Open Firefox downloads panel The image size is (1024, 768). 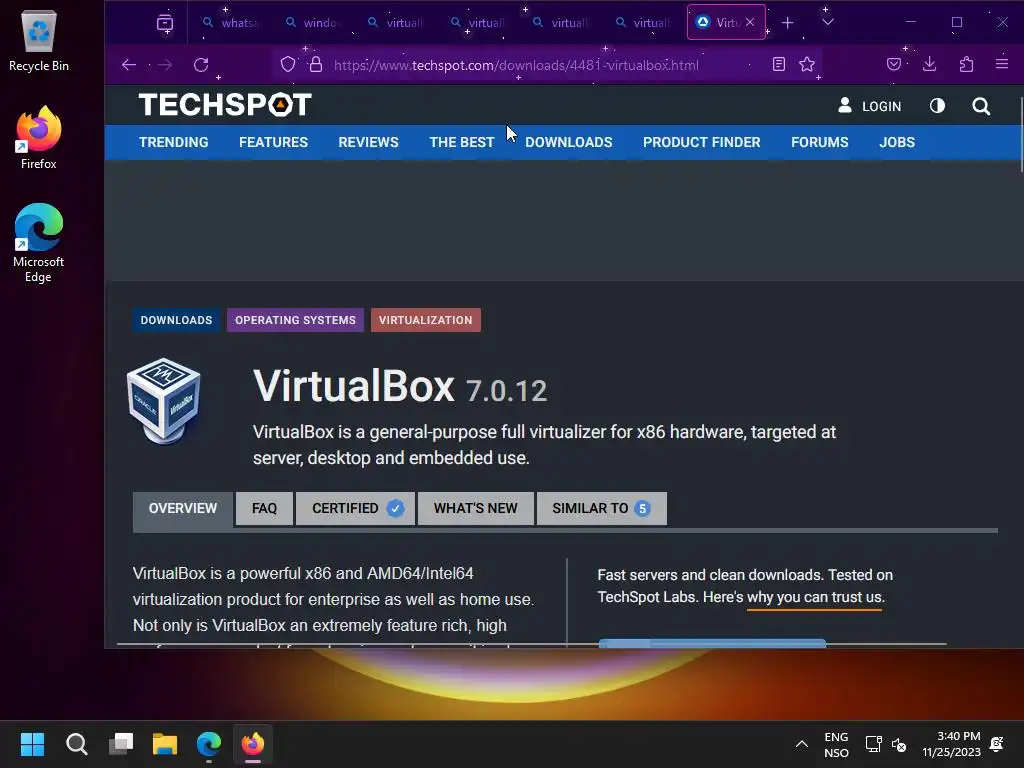pyautogui.click(x=930, y=64)
